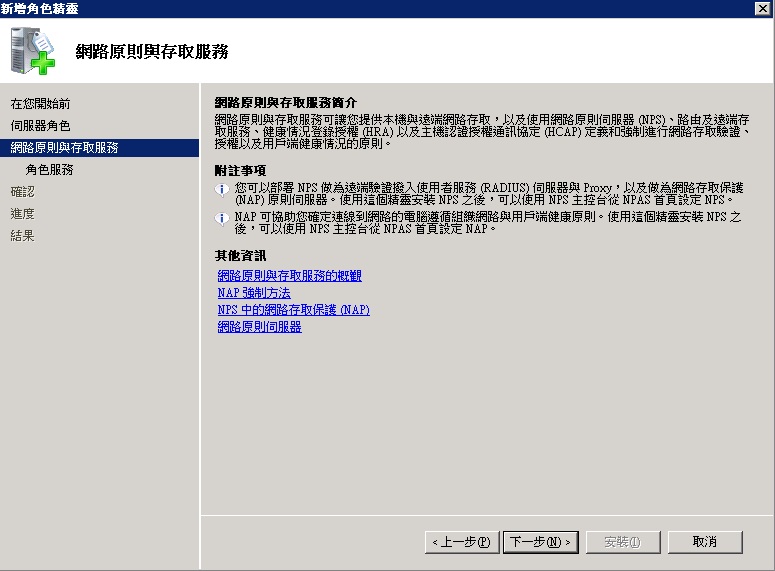
Task: Close the 新增角色精靈 wizard window
Action: pos(763,8)
